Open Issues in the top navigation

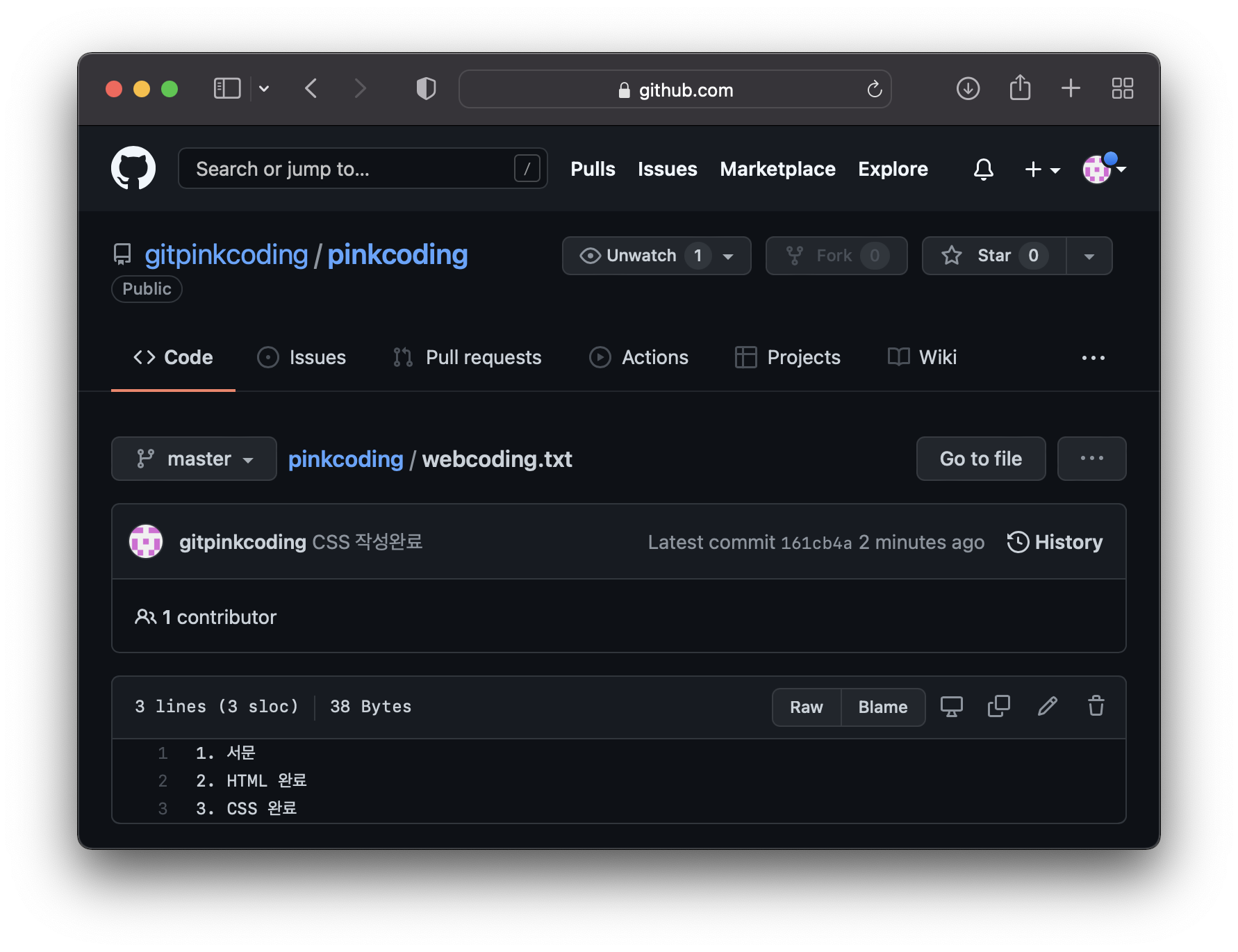click(x=667, y=169)
